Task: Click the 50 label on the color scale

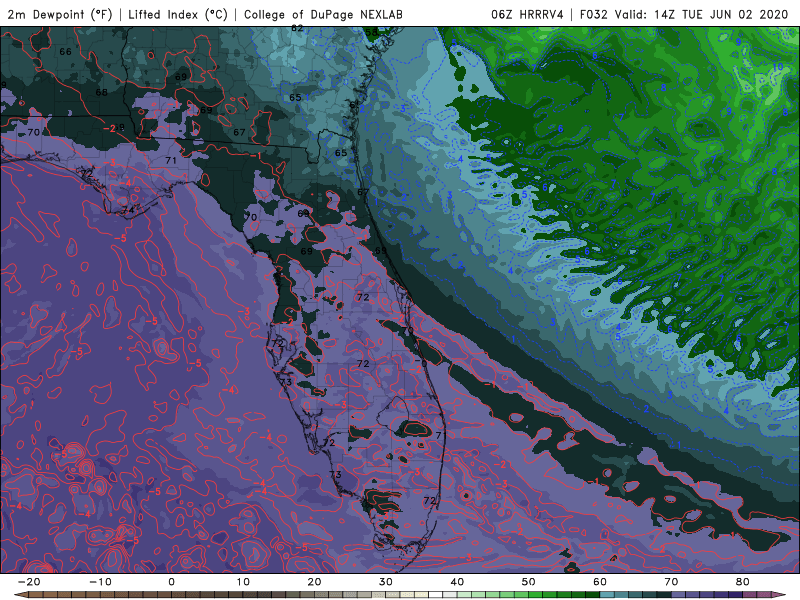Action: click(529, 582)
